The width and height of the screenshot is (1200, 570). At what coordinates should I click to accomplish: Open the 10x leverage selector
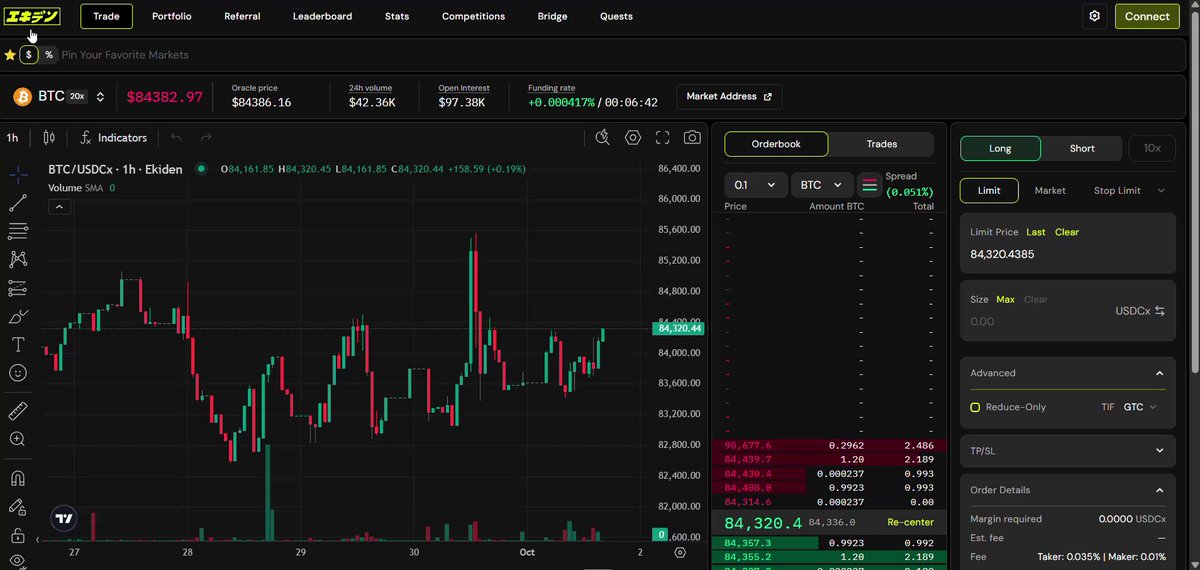click(x=1152, y=148)
